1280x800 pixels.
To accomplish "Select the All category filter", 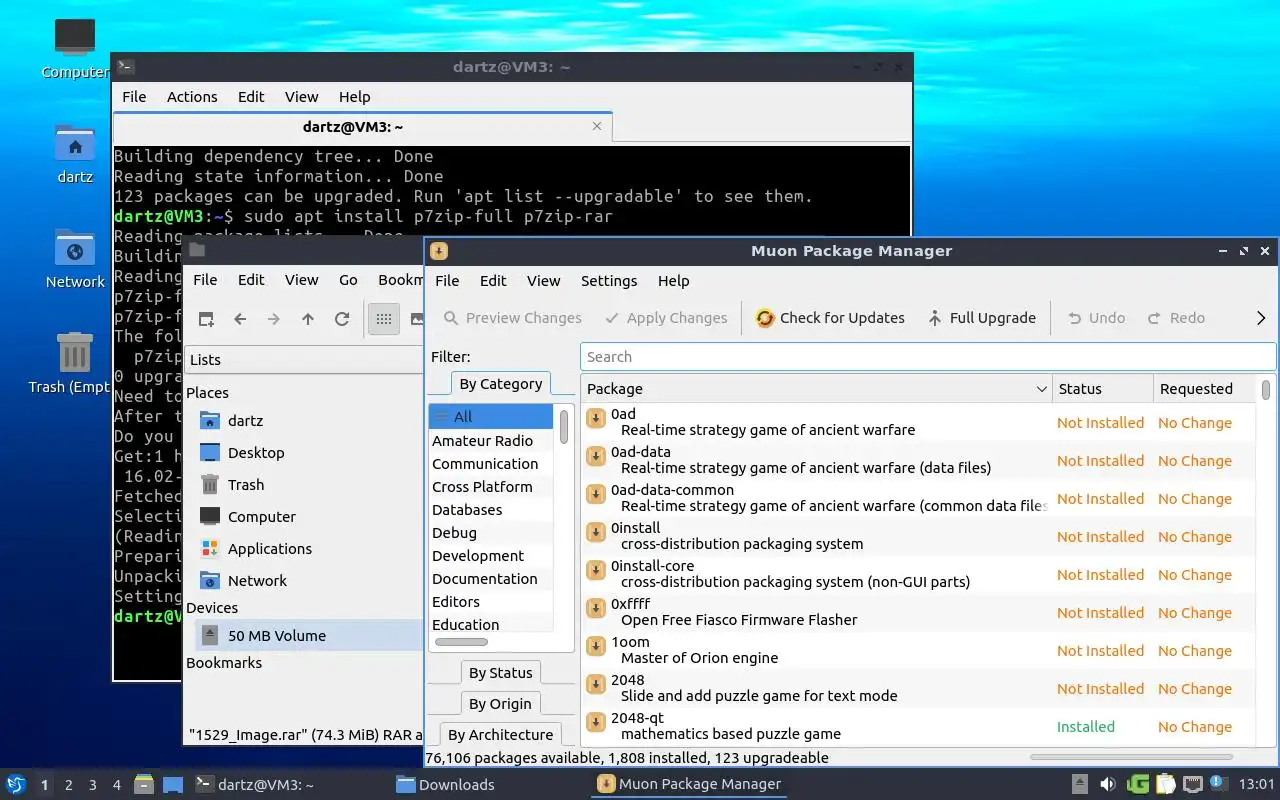I will [x=491, y=416].
